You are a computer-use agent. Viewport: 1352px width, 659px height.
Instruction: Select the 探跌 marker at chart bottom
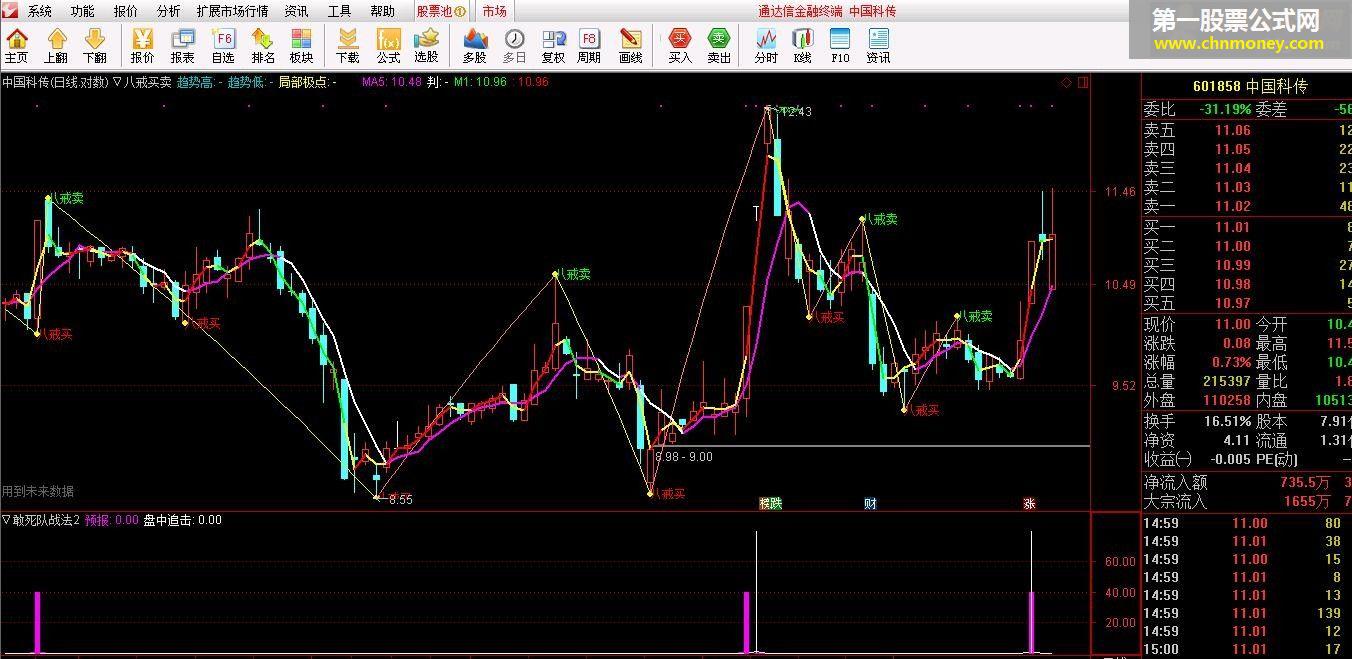pos(770,504)
